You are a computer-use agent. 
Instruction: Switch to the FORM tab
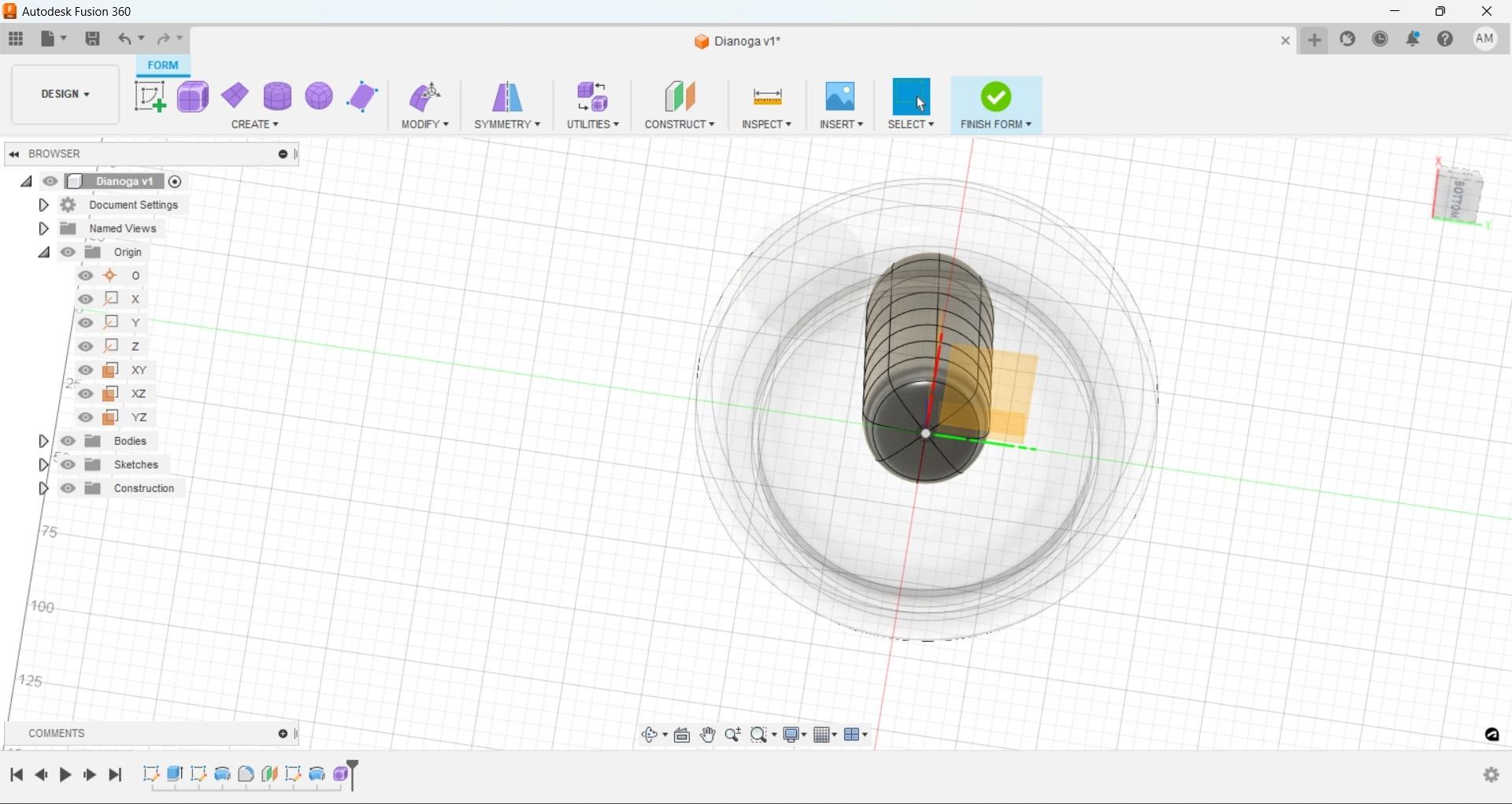[163, 65]
